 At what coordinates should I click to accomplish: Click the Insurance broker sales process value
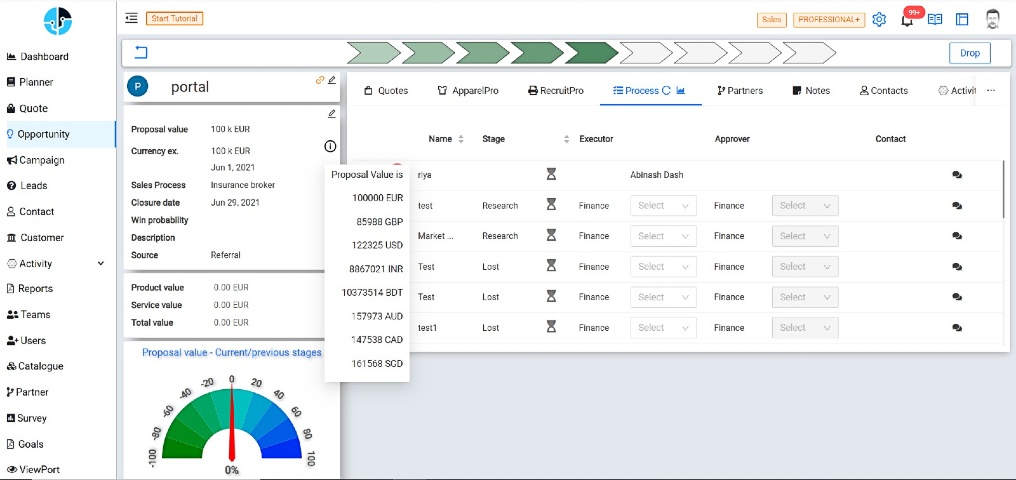[x=243, y=185]
